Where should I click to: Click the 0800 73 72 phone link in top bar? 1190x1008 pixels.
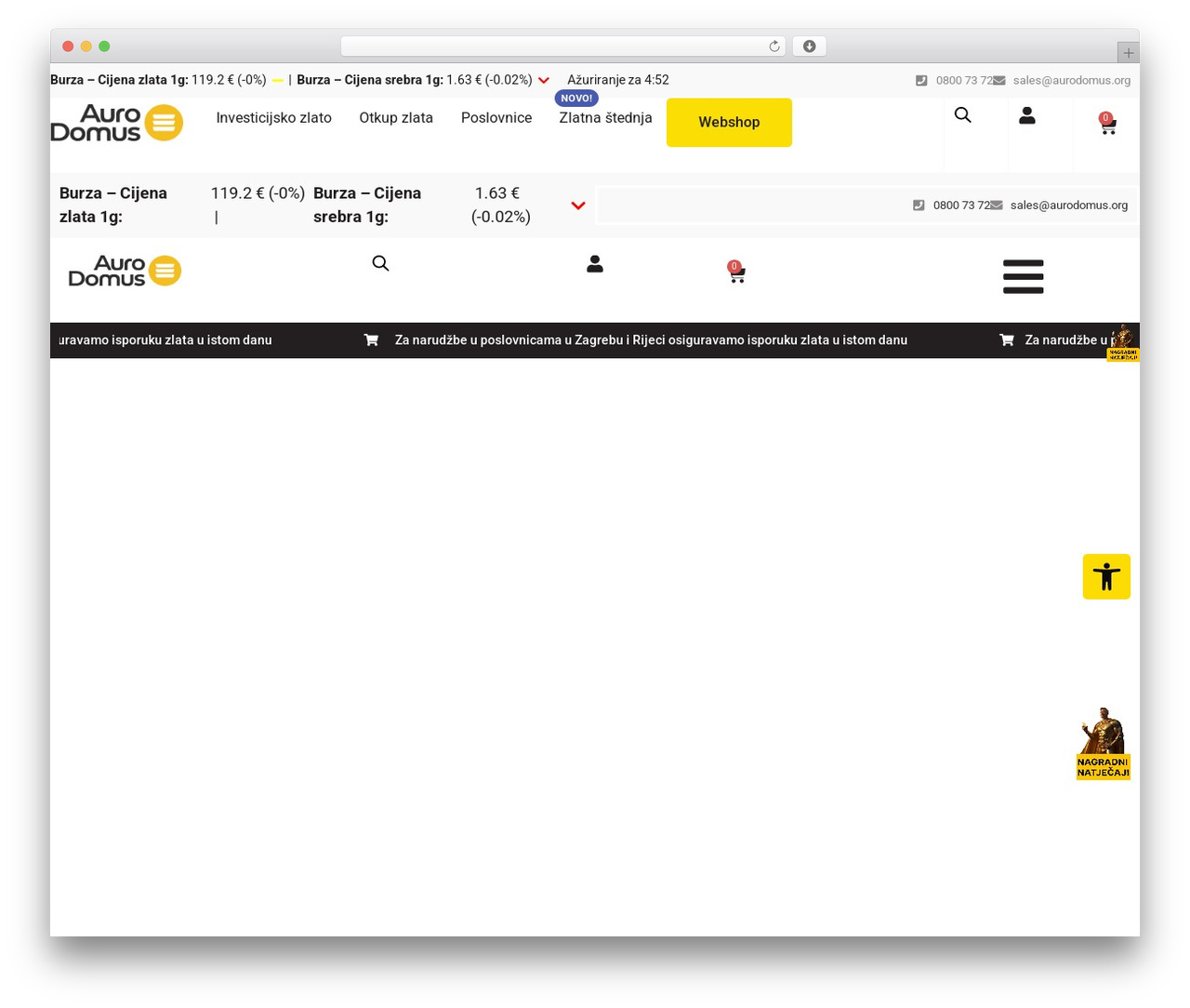tap(964, 81)
